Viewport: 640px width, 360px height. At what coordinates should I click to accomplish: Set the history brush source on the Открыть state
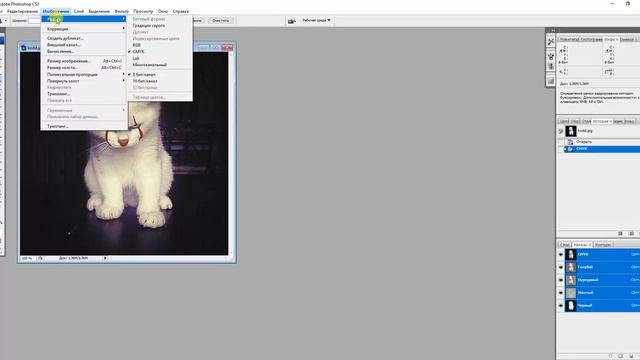[561, 142]
